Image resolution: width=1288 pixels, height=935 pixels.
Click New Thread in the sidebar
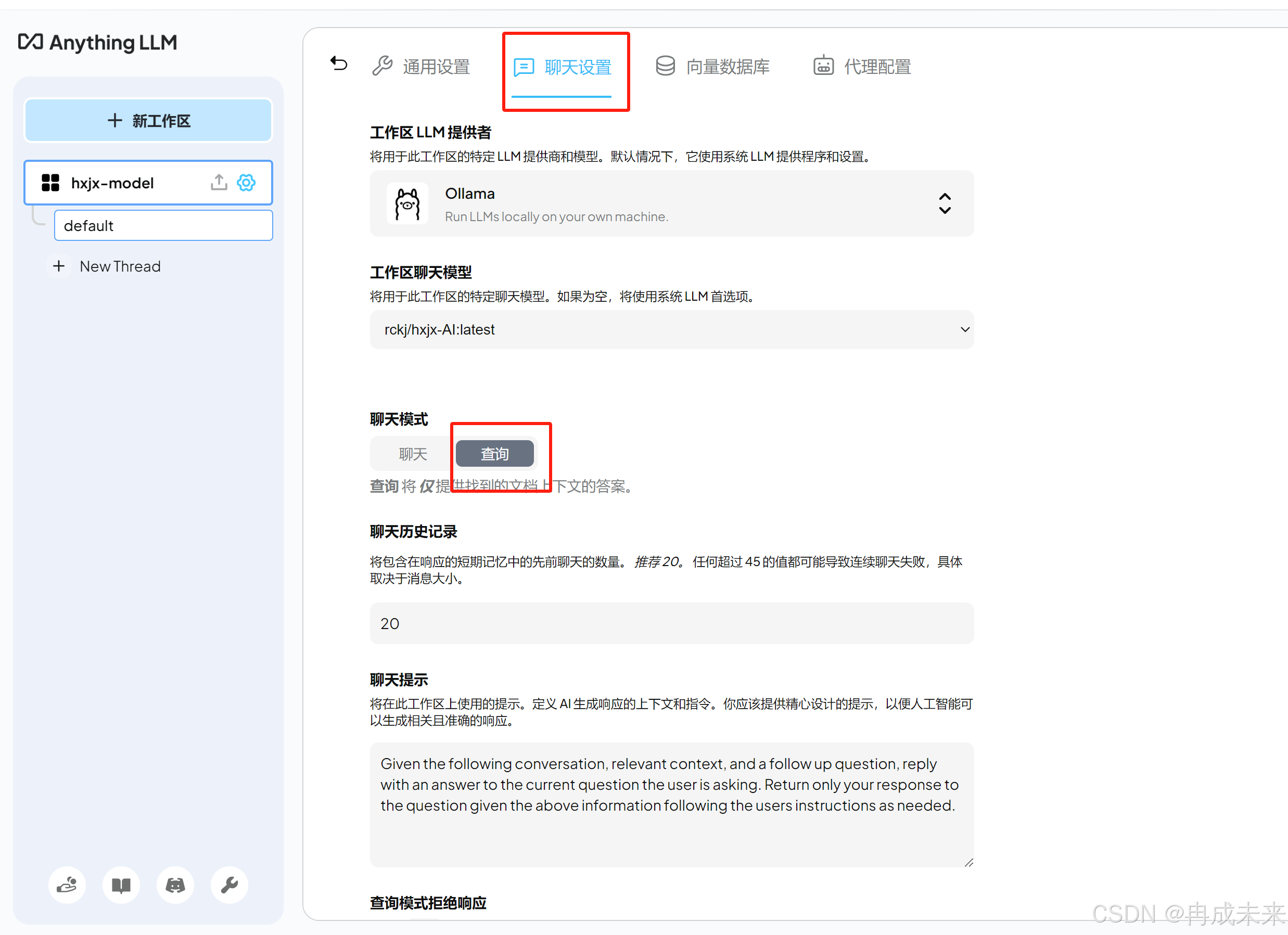[120, 266]
